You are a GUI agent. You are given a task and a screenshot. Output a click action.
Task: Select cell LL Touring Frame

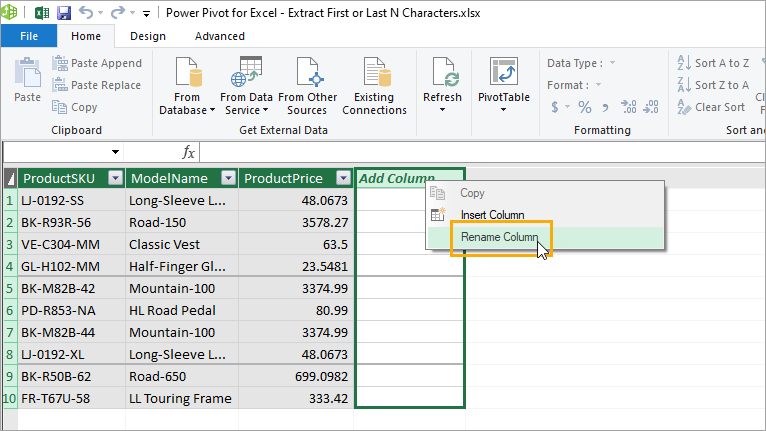coord(182,398)
